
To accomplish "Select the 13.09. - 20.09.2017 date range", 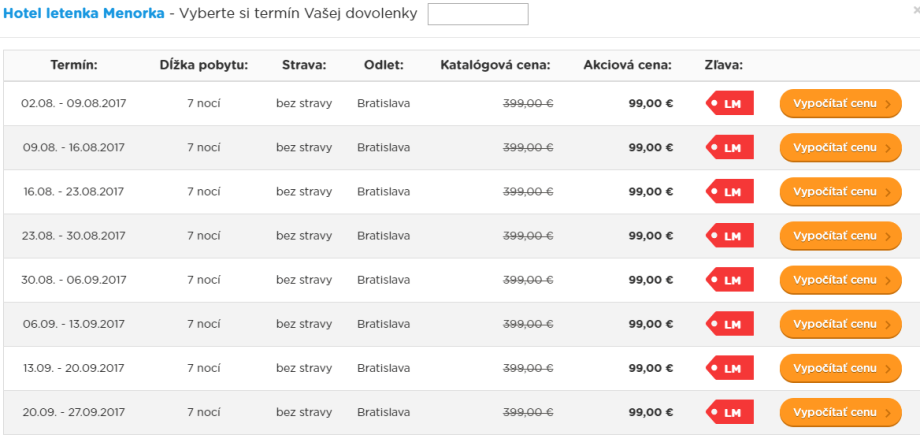I will coord(74,368).
